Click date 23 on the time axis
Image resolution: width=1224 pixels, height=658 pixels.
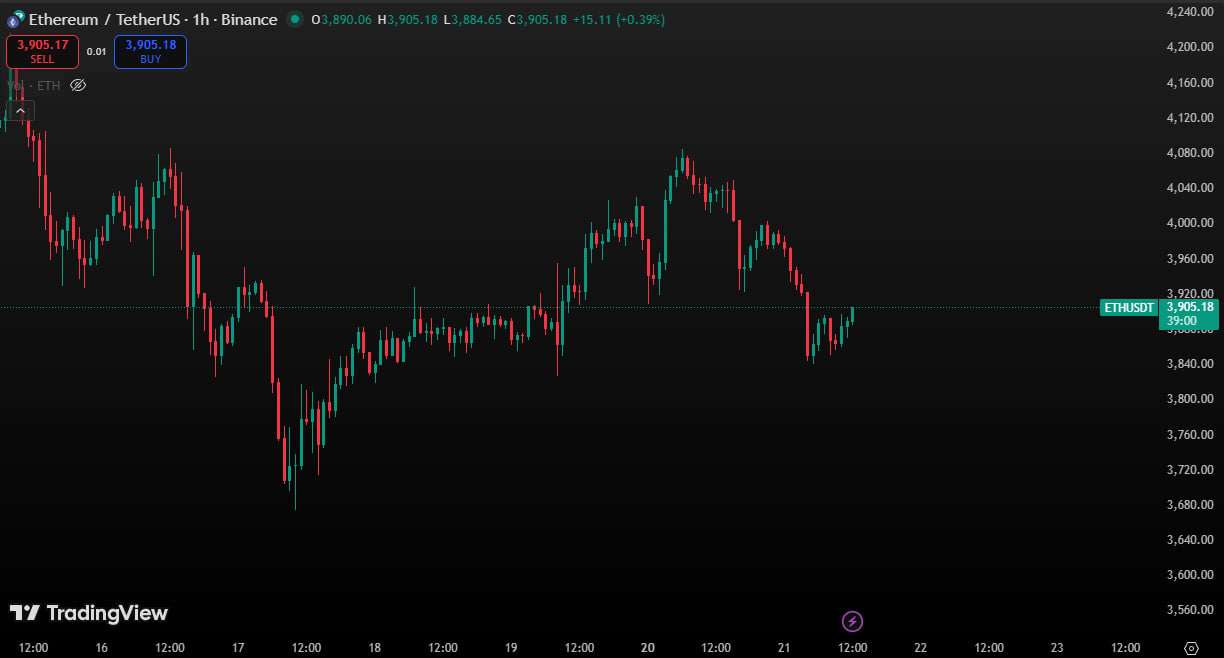1057,647
